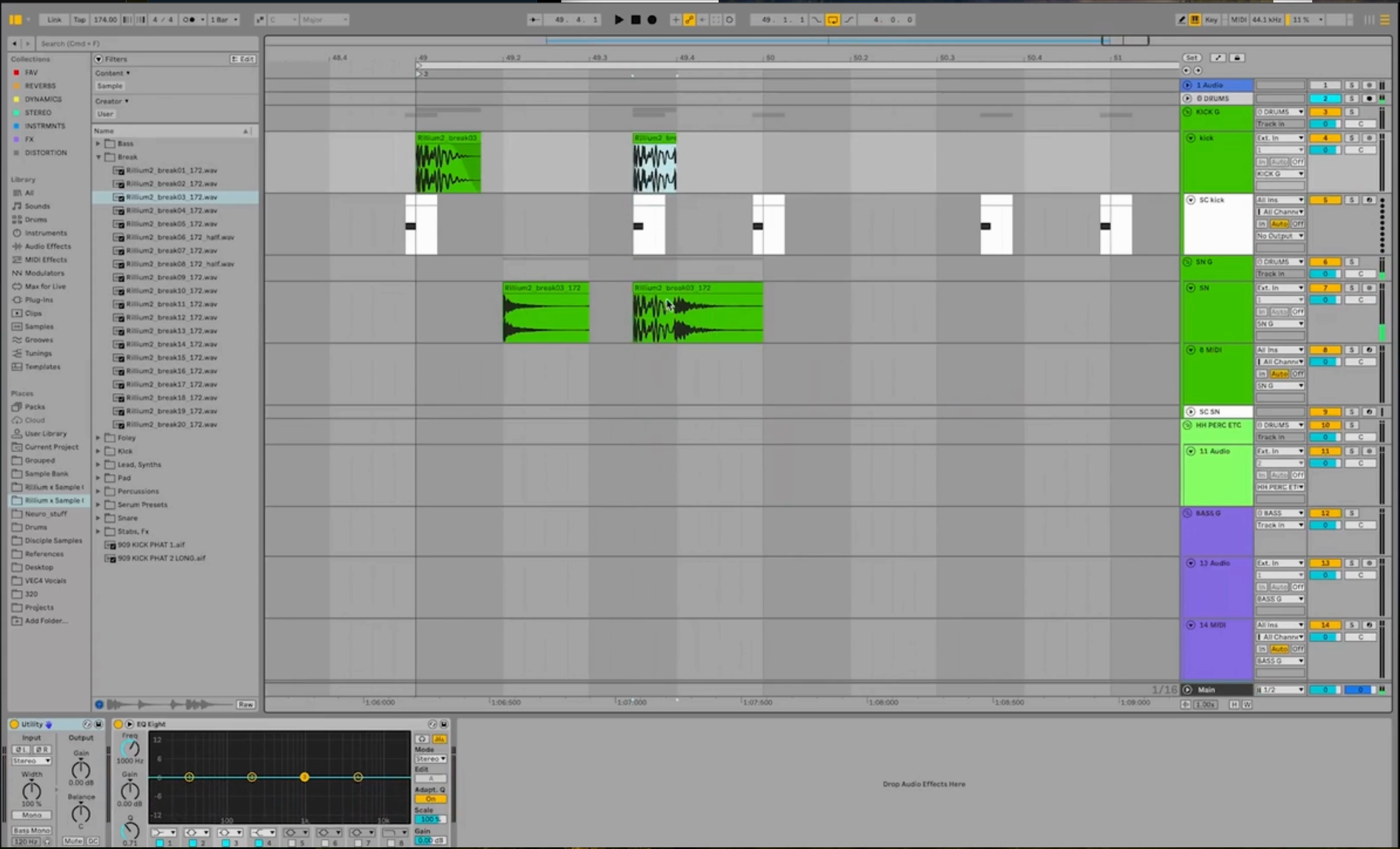Navigate browser back arrow
This screenshot has width=1400, height=849.
(x=14, y=43)
